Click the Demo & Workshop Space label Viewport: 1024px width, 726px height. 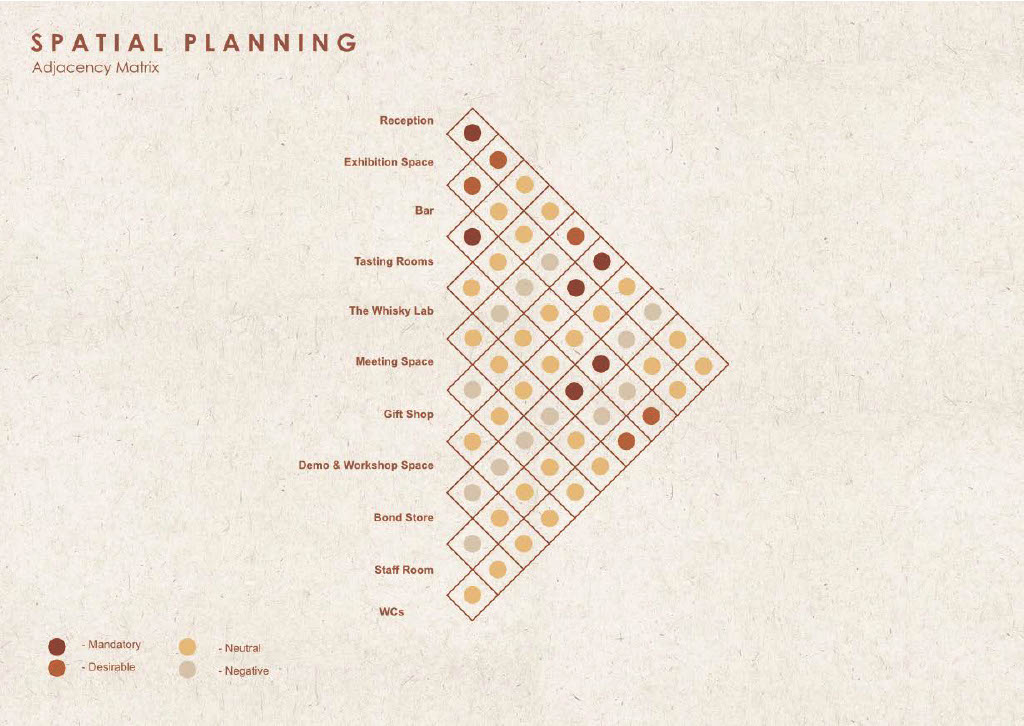click(366, 465)
